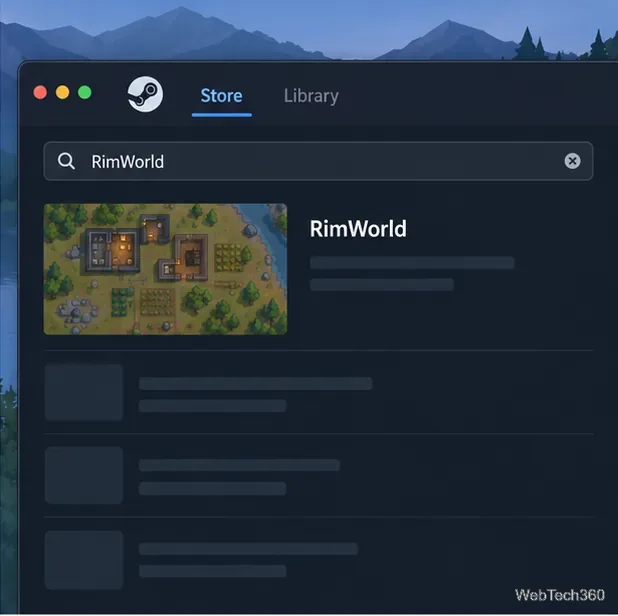Click the magnifying glass search icon
This screenshot has height=616, width=618.
click(x=66, y=161)
